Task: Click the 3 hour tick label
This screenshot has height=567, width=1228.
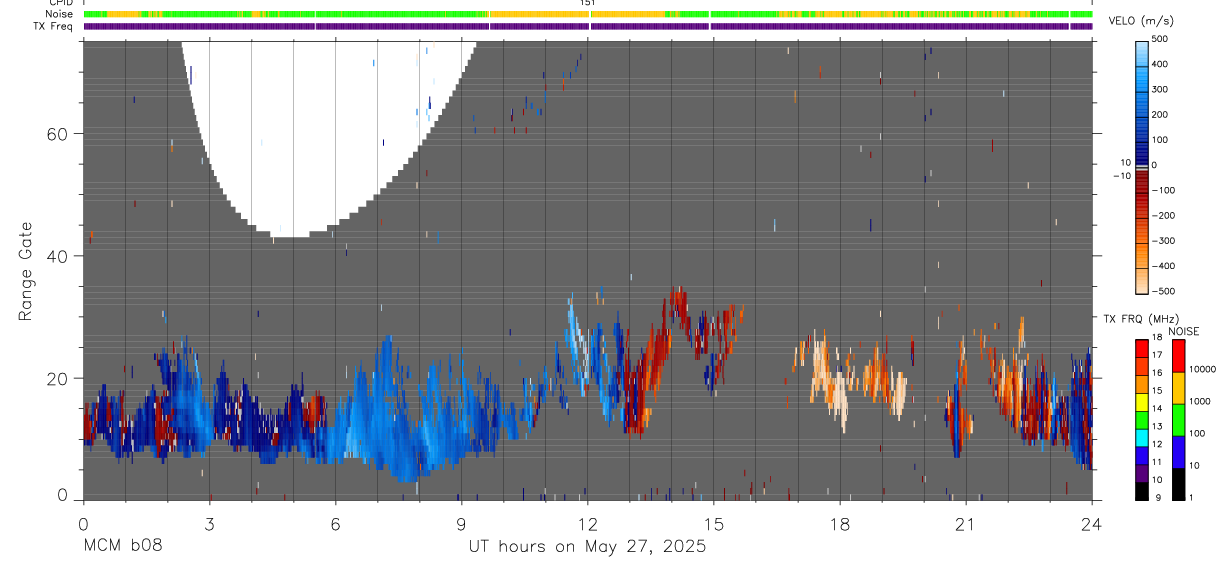Action: tap(209, 523)
